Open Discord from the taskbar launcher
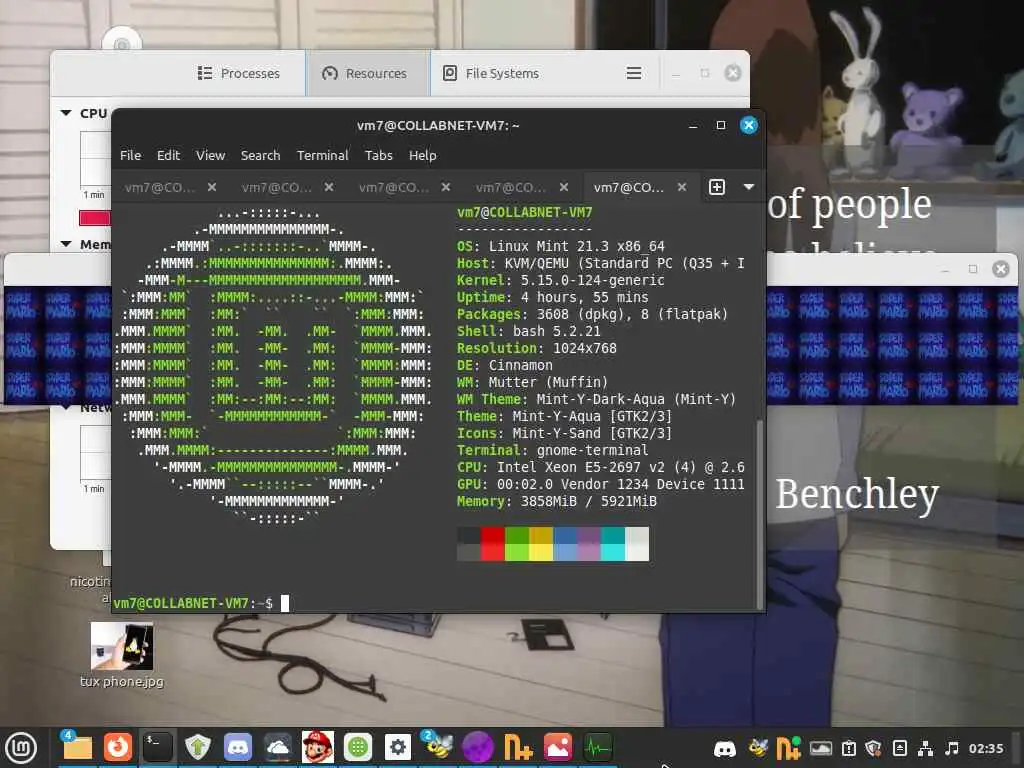Image resolution: width=1024 pixels, height=768 pixels. tap(238, 747)
